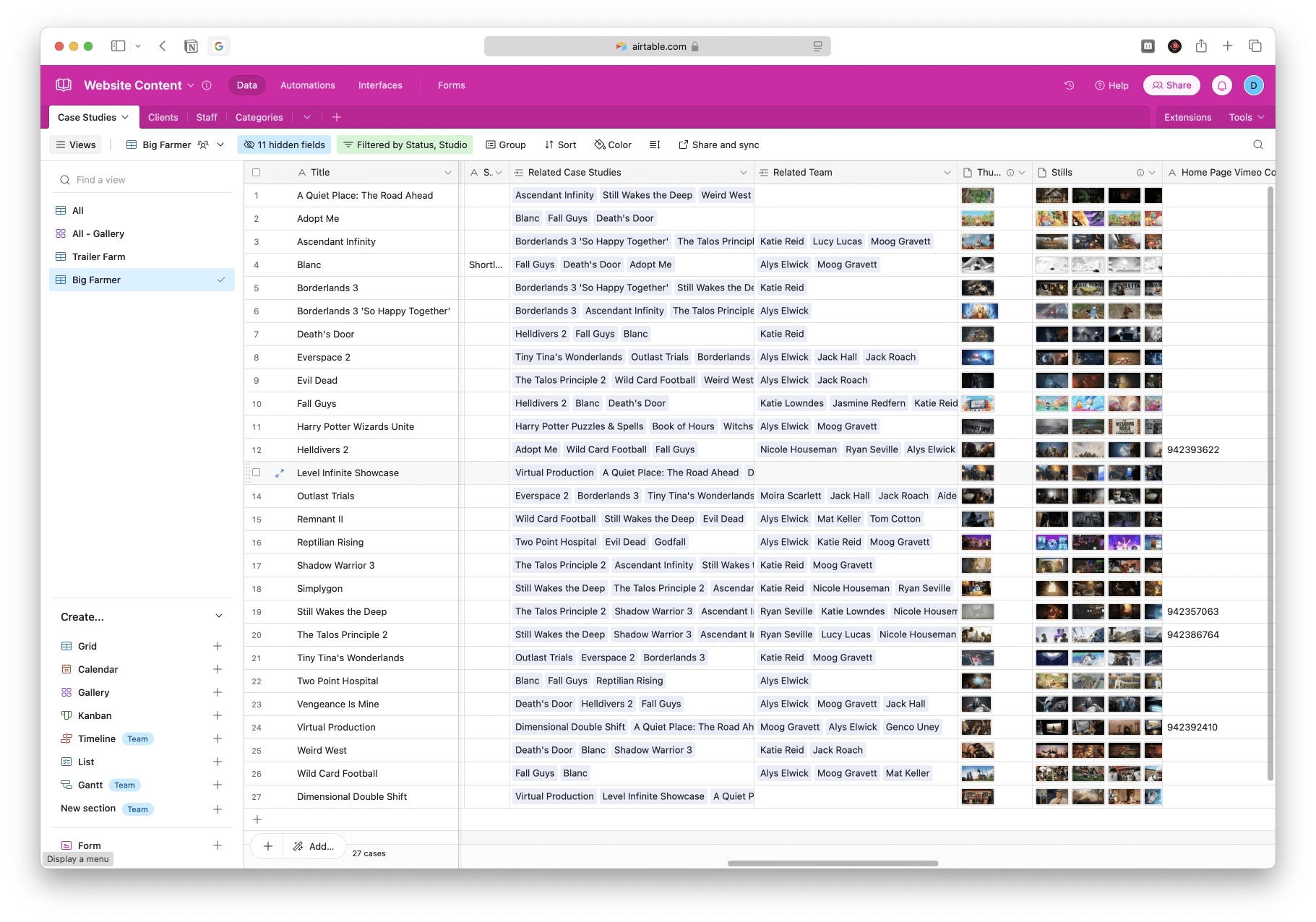Click the Extensions button
This screenshot has width=1316, height=922.
click(1187, 117)
